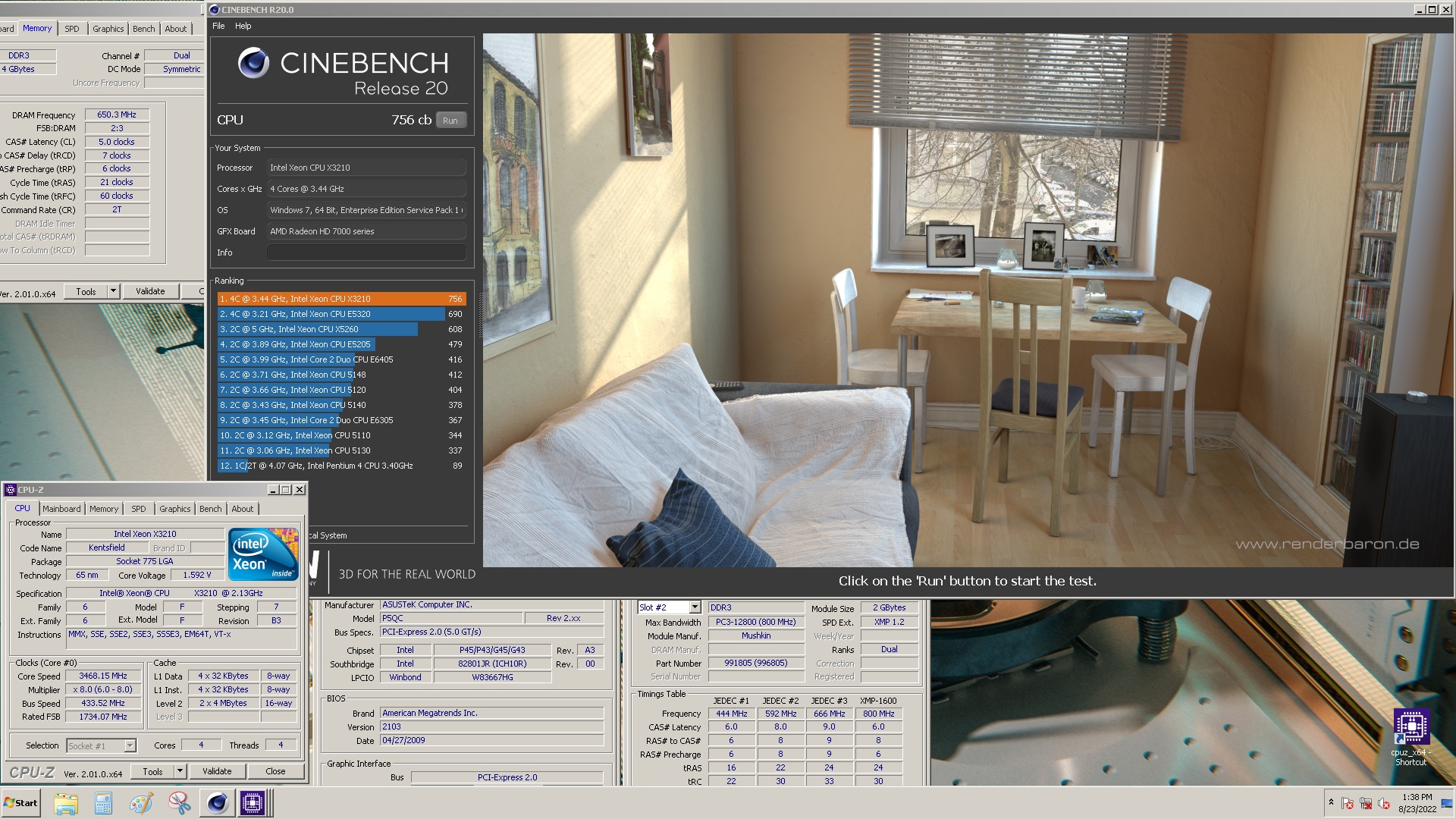Click the Show desktop tray icon
This screenshot has height=819, width=1456.
pyautogui.click(x=1447, y=803)
